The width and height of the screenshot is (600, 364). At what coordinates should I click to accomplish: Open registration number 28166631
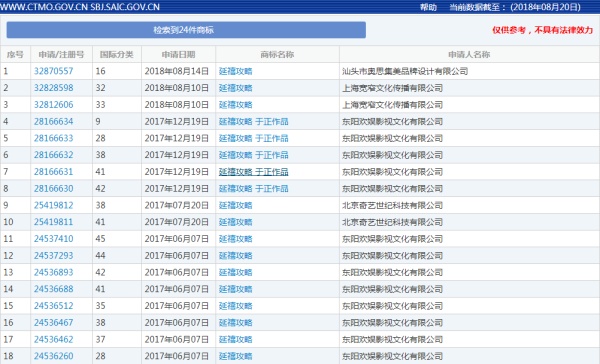53,172
